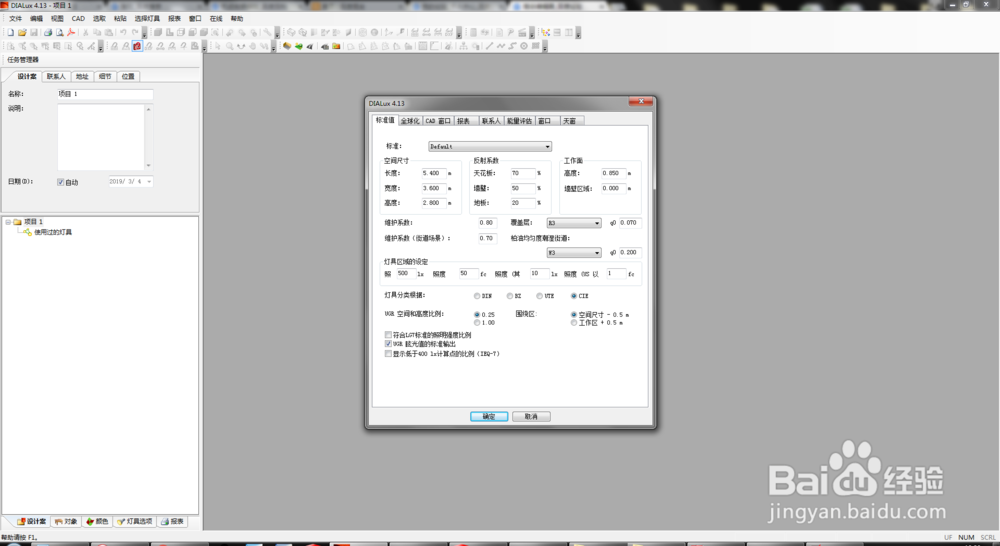Switch to 位置 tab in task manager
Viewport: 1000px width, 546px height.
click(128, 77)
